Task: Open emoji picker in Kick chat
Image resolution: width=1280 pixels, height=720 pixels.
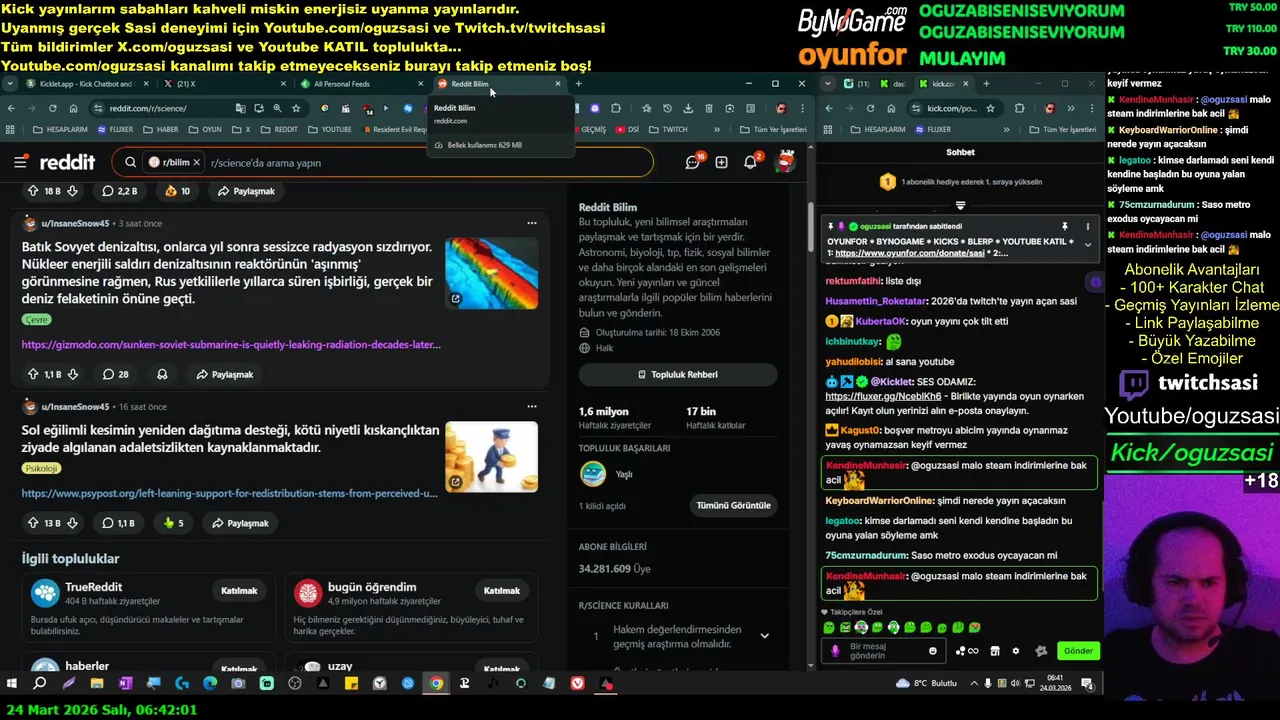Action: tap(933, 651)
